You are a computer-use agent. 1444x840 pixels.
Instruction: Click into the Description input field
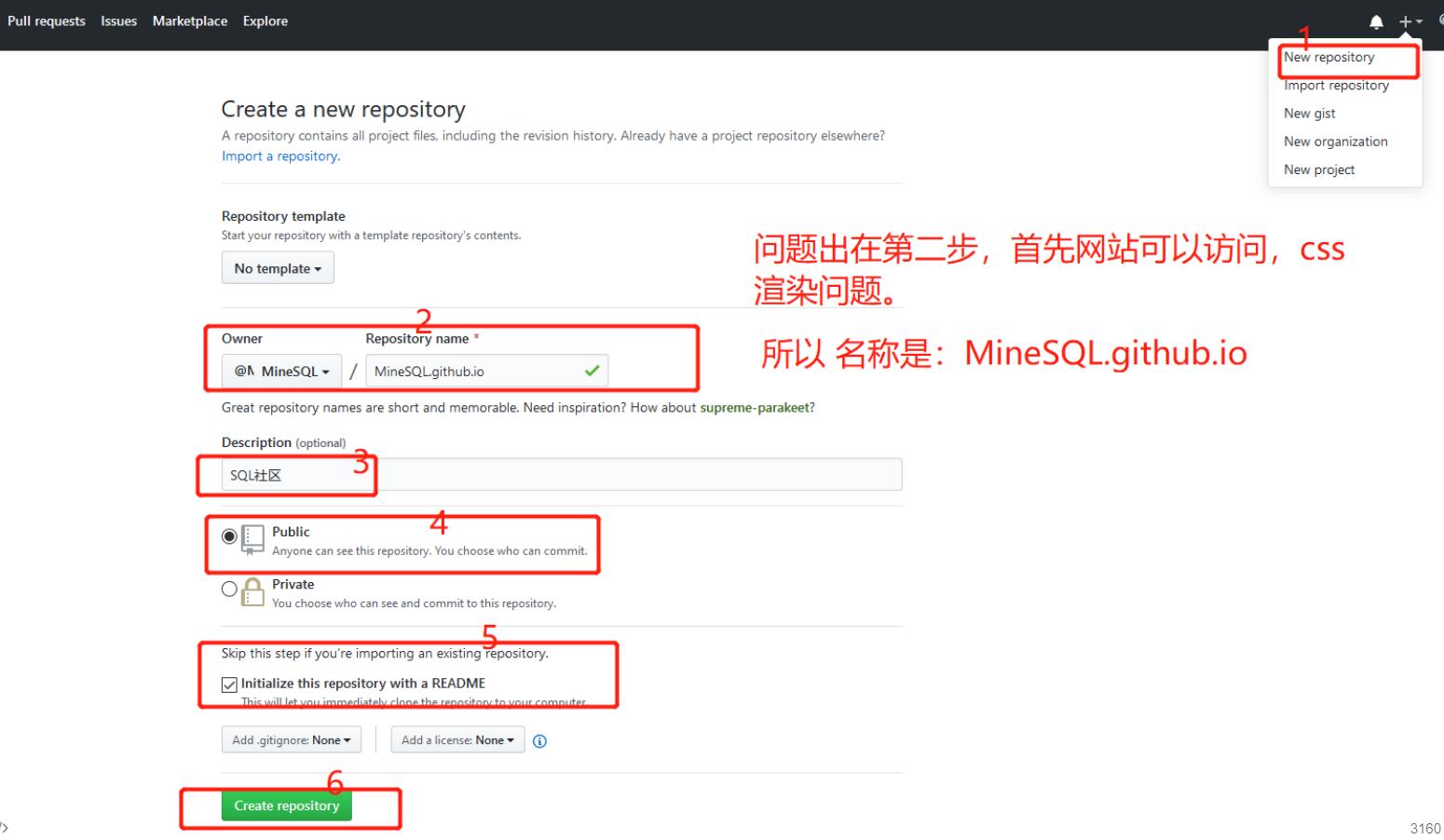tap(562, 475)
